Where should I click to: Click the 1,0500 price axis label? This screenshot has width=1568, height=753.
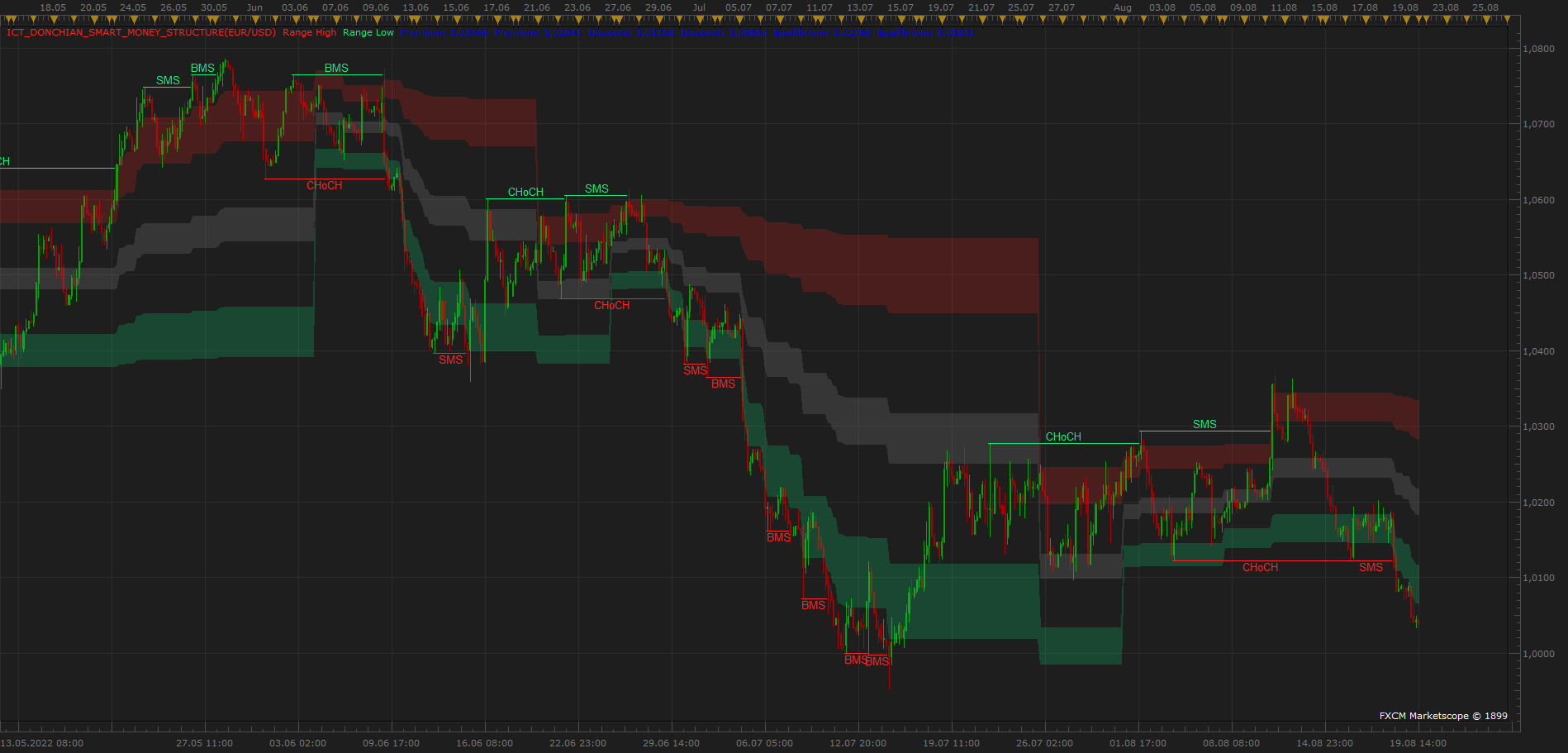pyautogui.click(x=1539, y=275)
